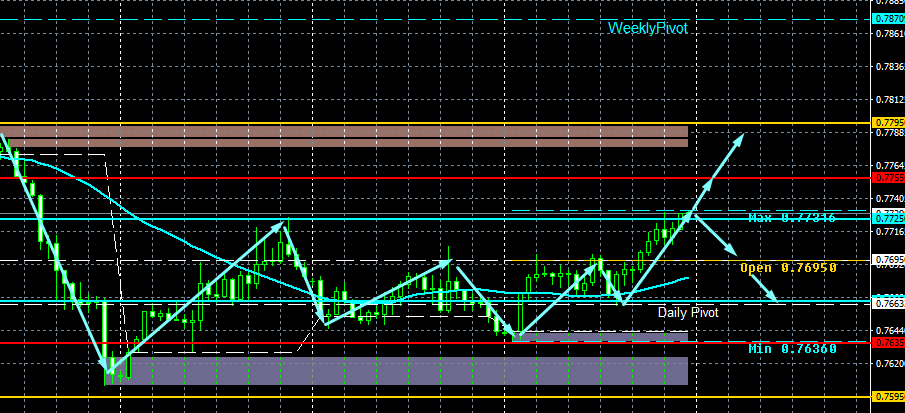Click the 0.7836 price axis value

tap(889, 66)
